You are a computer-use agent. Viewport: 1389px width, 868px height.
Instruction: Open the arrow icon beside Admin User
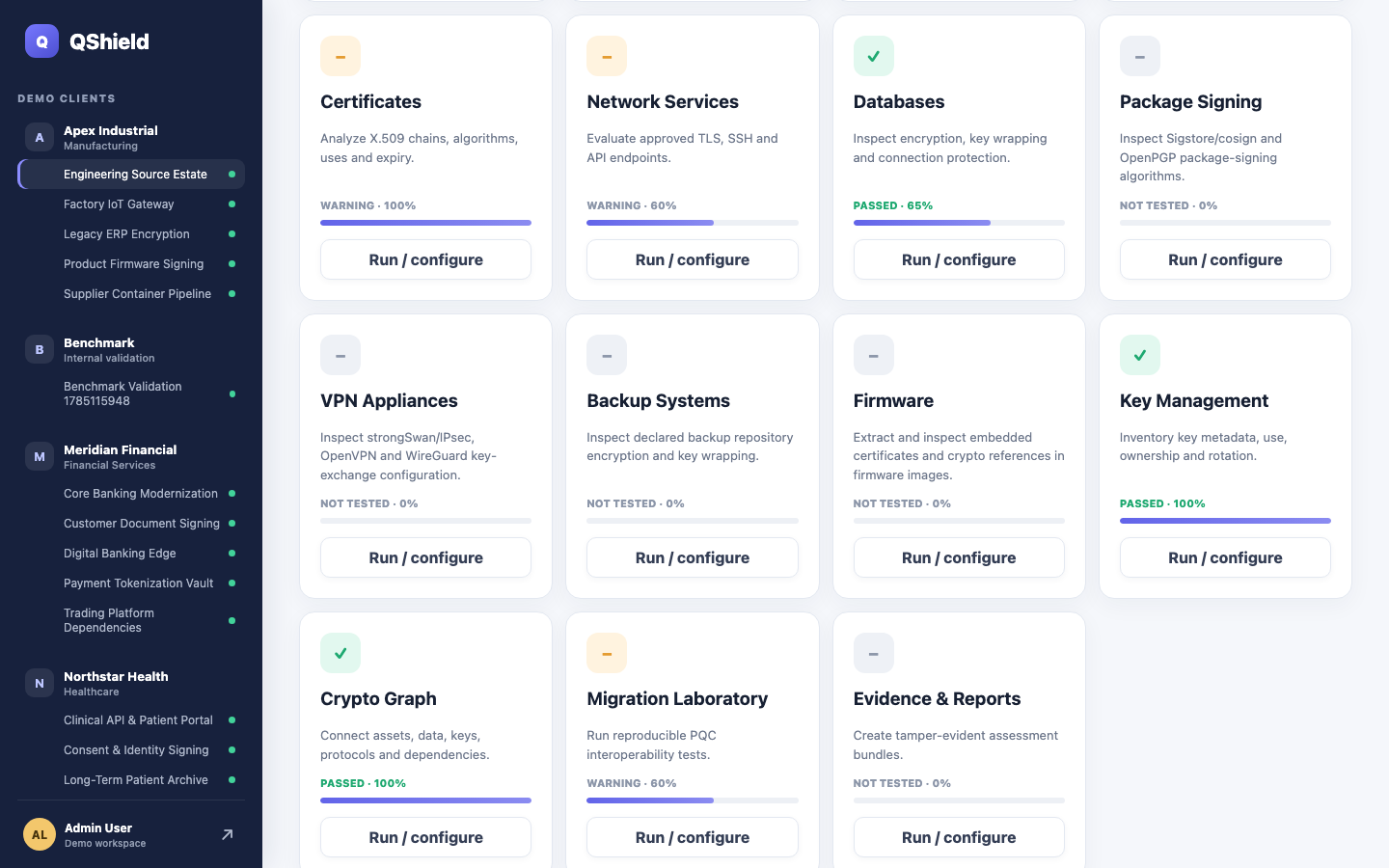tap(228, 834)
